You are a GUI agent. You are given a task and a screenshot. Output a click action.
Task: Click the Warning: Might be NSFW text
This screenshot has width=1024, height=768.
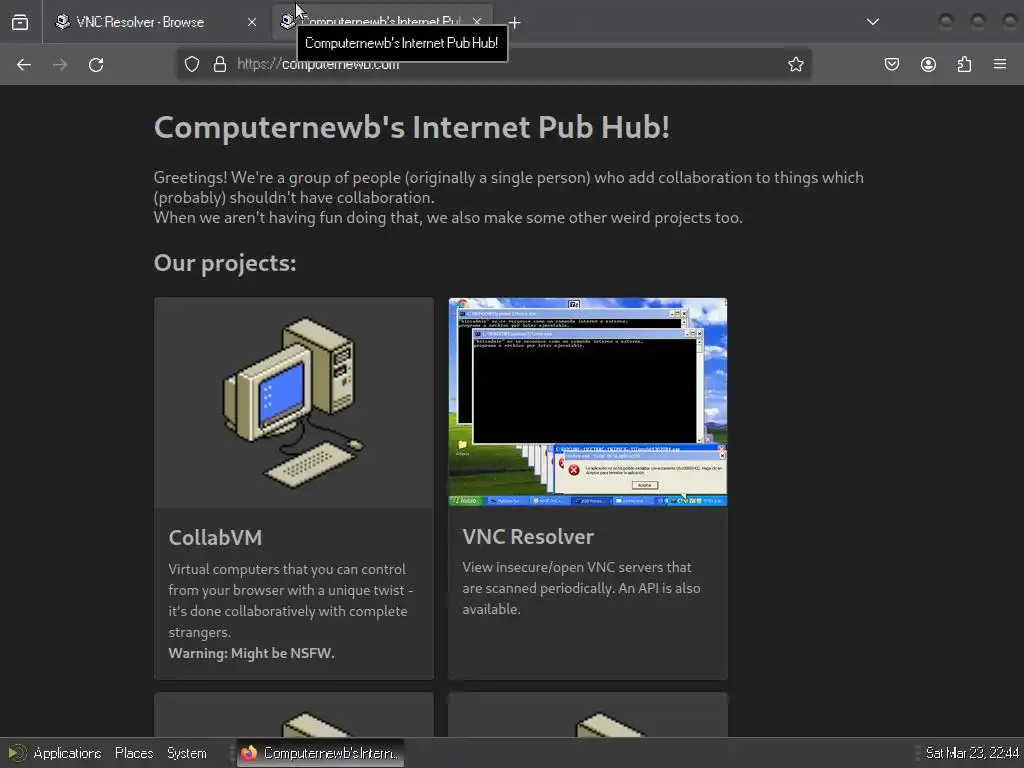(x=251, y=653)
